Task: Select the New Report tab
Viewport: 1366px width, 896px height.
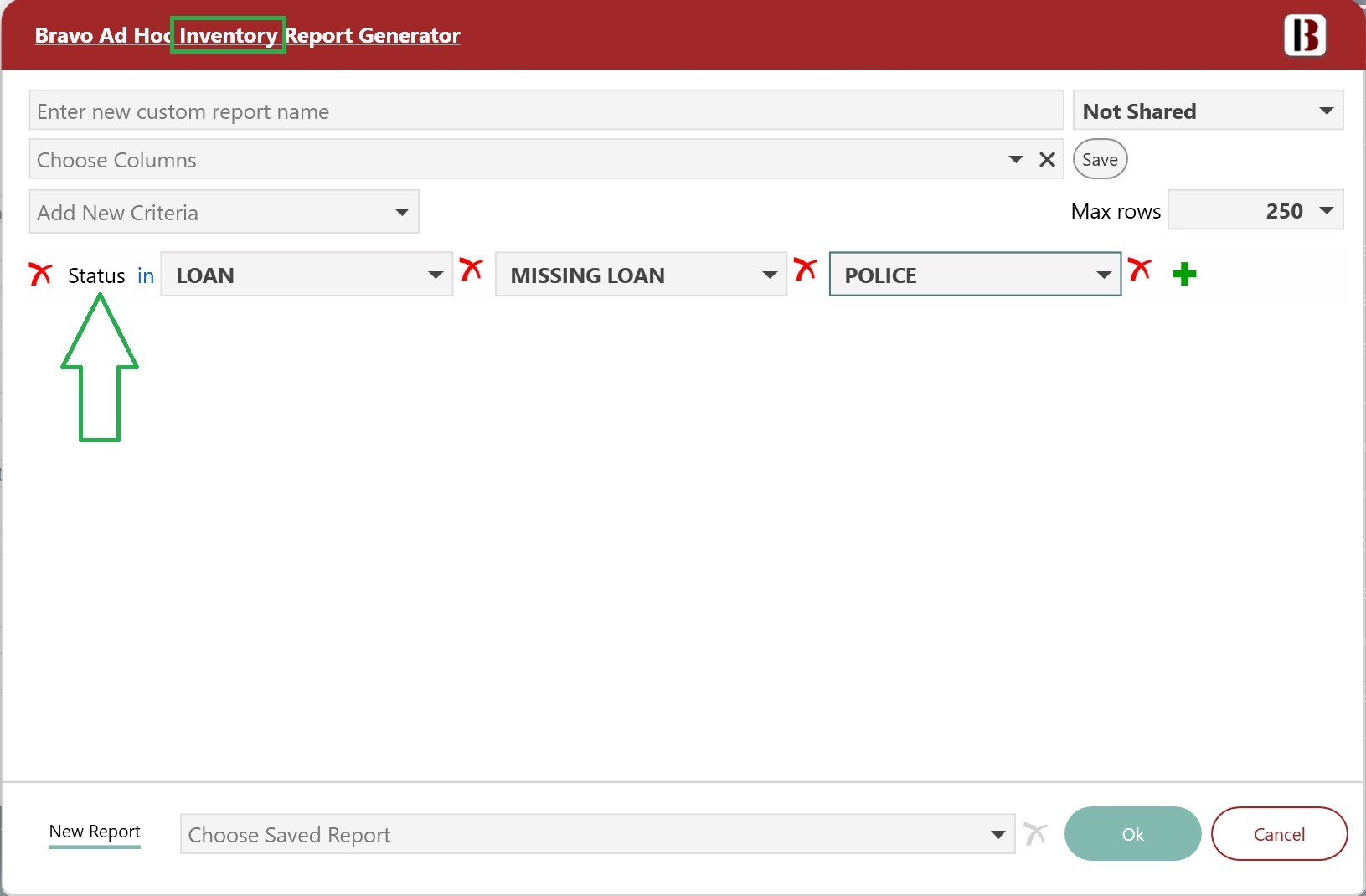Action: tap(95, 832)
